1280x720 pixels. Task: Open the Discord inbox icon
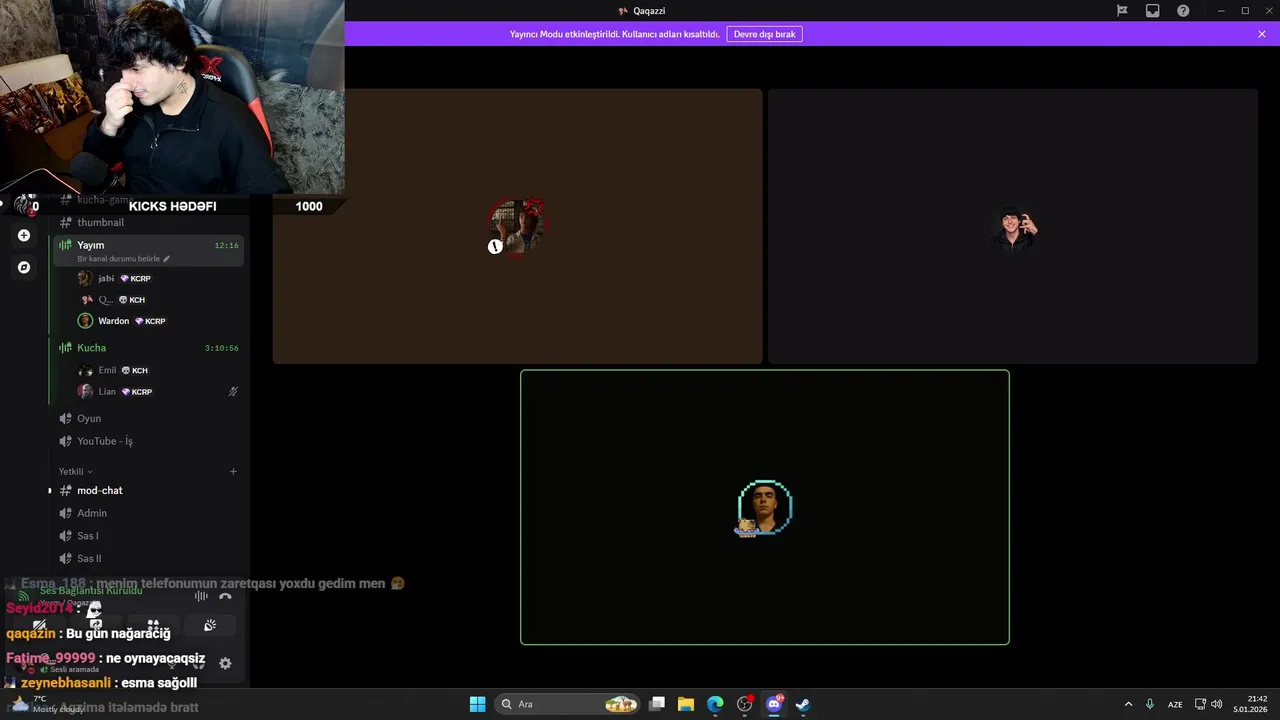click(x=1153, y=10)
